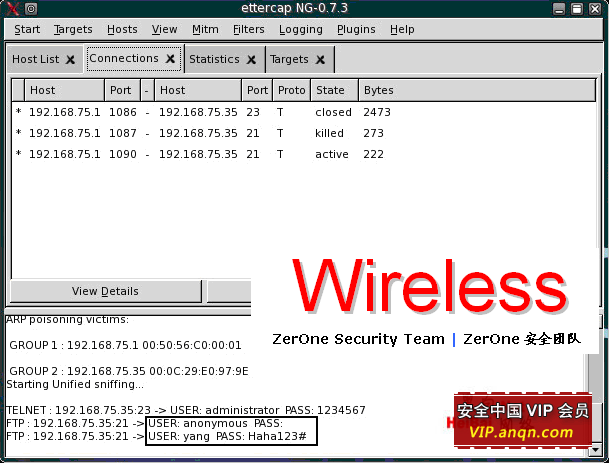Image resolution: width=609 pixels, height=463 pixels.
Task: Select the killed connection on port 1087
Action: tap(303, 133)
